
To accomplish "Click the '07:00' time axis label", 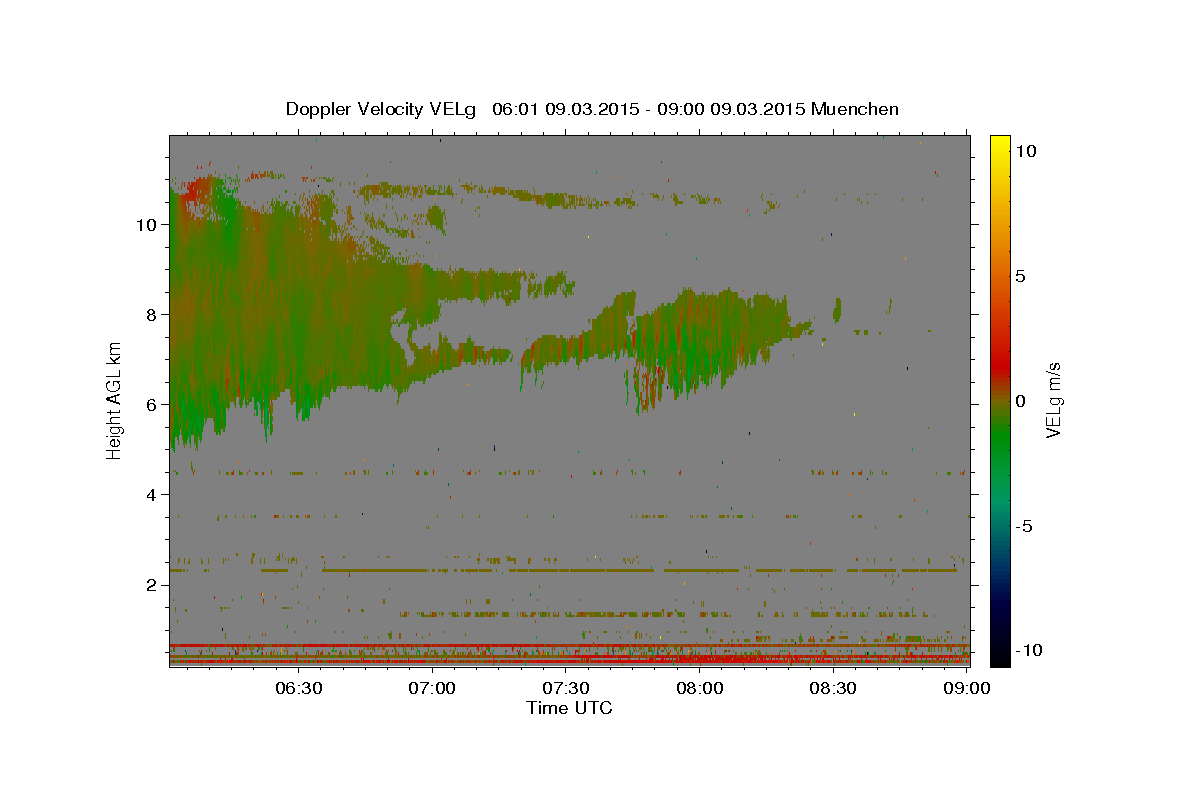I will (433, 688).
